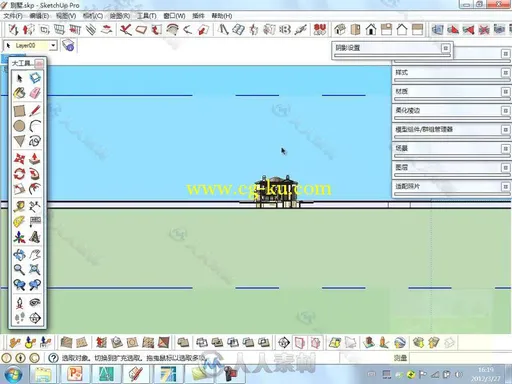Expand the 柔化边线 soften edges panel
512x384 pixels.
[506, 110]
